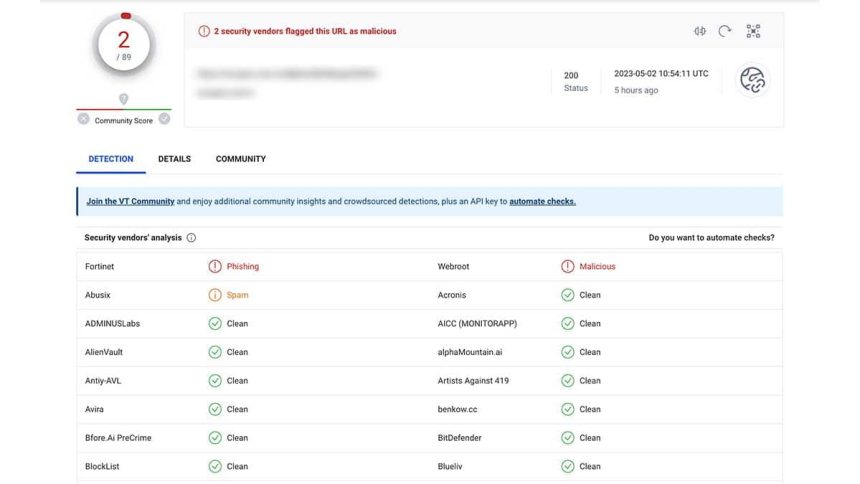
Task: Click the AICC (MONITORAPP) clean checkmark icon
Action: pos(568,323)
